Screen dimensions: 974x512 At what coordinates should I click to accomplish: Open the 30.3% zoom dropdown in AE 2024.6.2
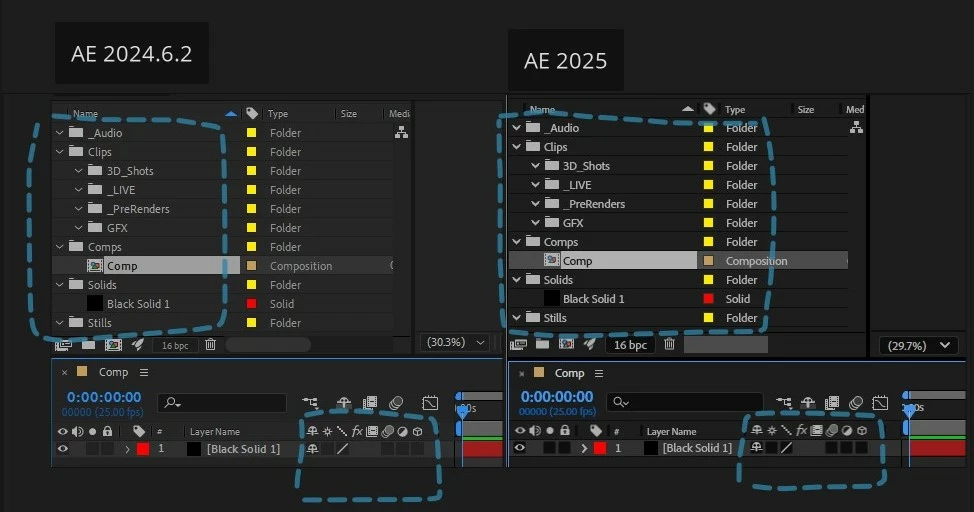[455, 342]
